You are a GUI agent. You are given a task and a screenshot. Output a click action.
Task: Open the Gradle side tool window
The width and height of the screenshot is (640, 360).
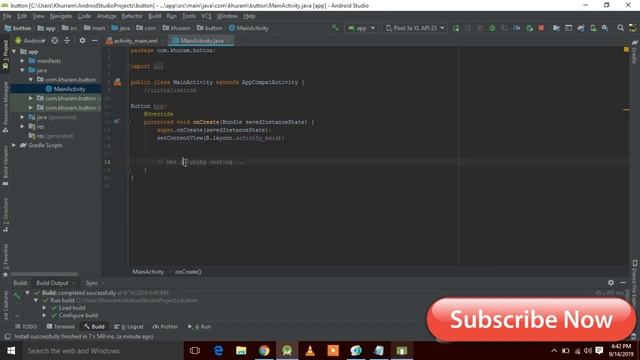(x=635, y=52)
